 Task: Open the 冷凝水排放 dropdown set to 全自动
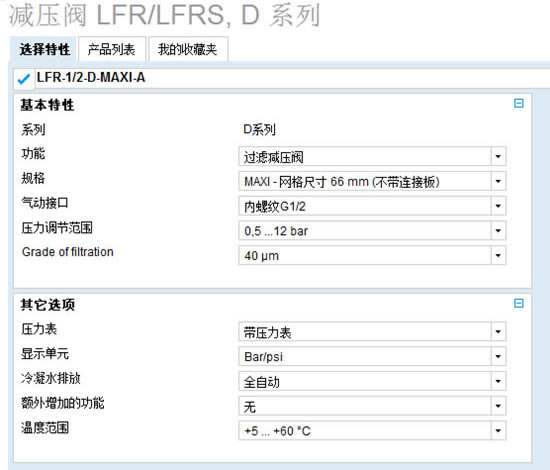(372, 381)
